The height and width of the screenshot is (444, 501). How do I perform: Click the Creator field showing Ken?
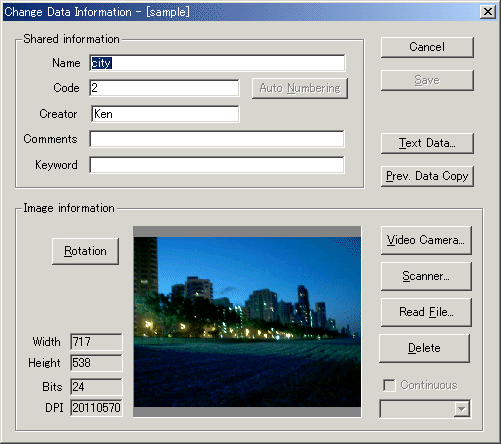165,114
